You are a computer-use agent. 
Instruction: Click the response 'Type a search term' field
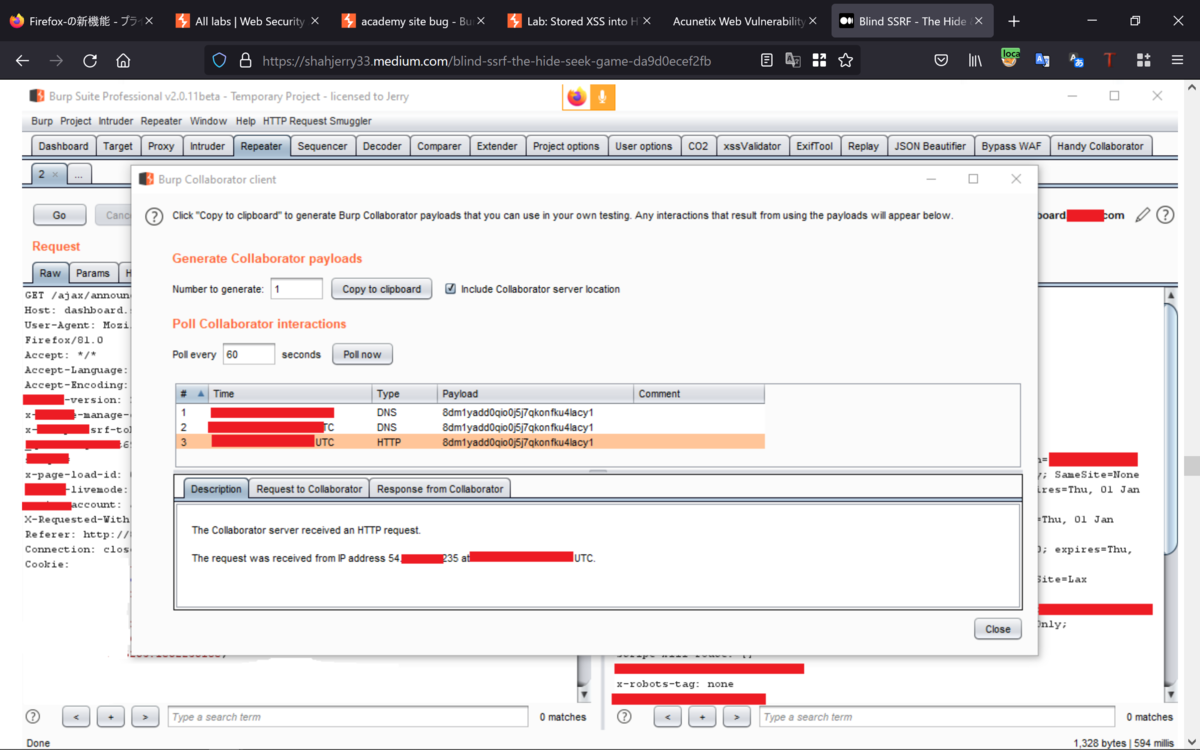click(936, 717)
